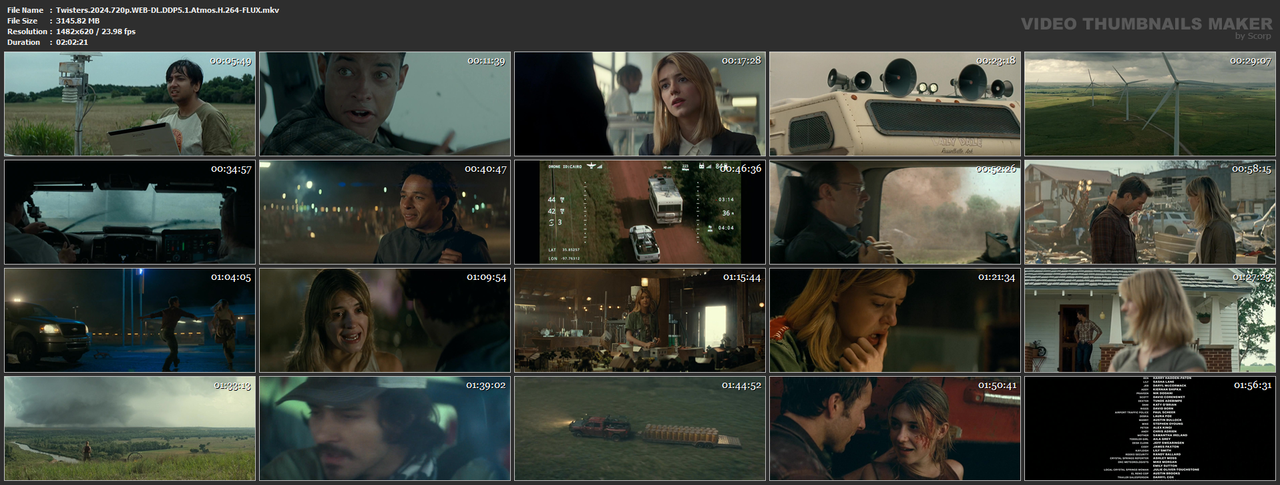Click the white house porch thumbnail
The width and height of the screenshot is (1280, 485).
click(1150, 320)
